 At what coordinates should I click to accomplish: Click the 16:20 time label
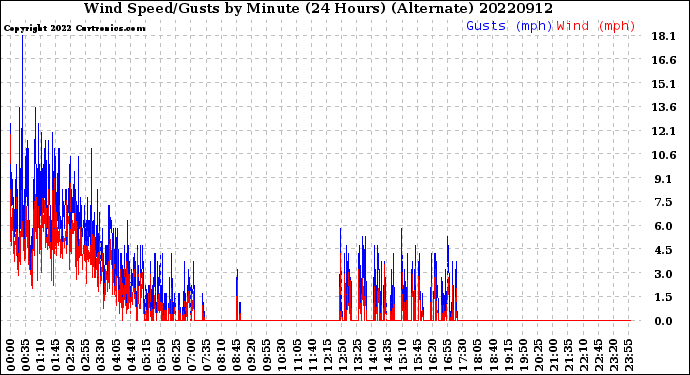tap(433, 355)
